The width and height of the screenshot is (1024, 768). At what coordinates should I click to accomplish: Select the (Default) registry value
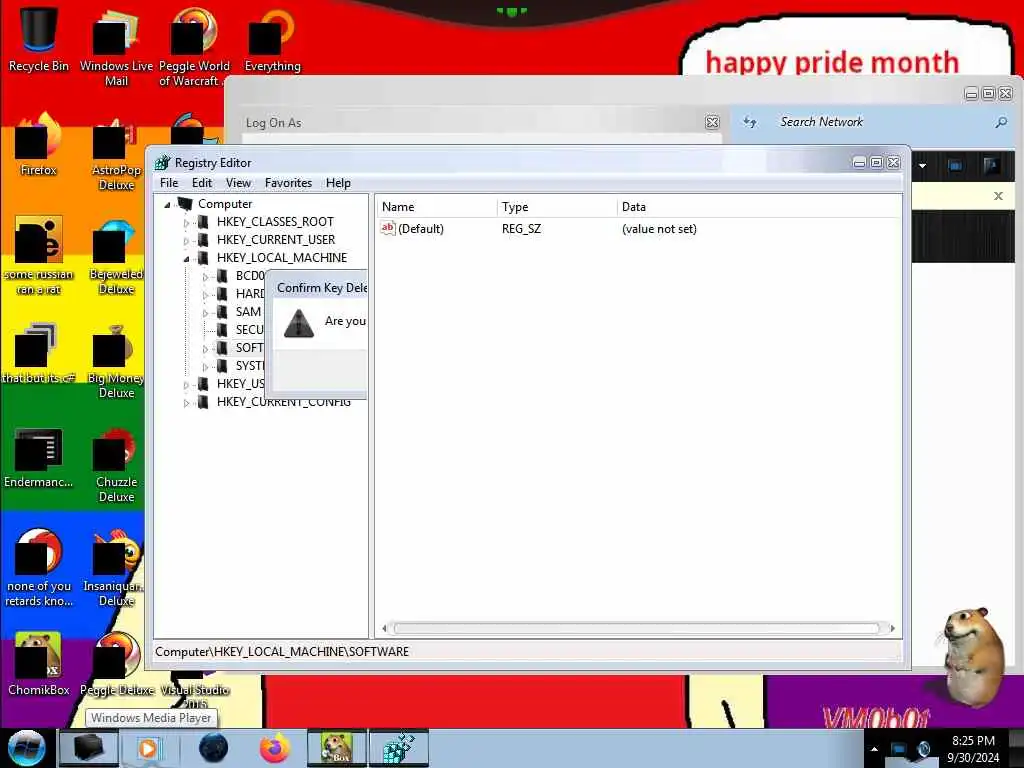tap(421, 229)
